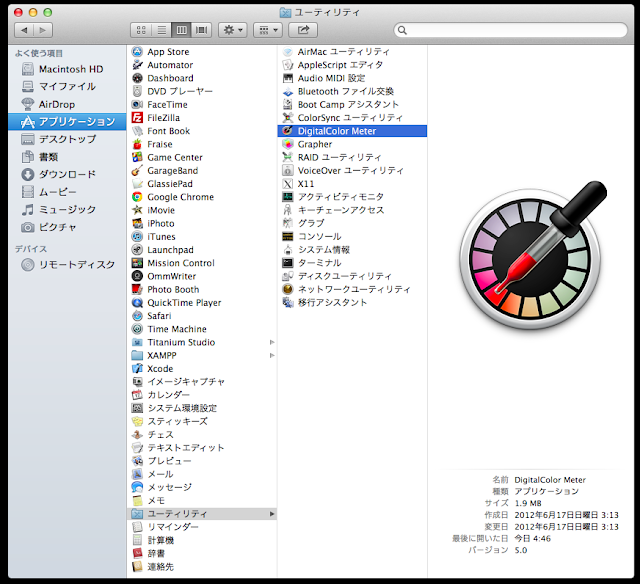Select DigitalColor Meter in utilities list
640x584 pixels.
[352, 131]
